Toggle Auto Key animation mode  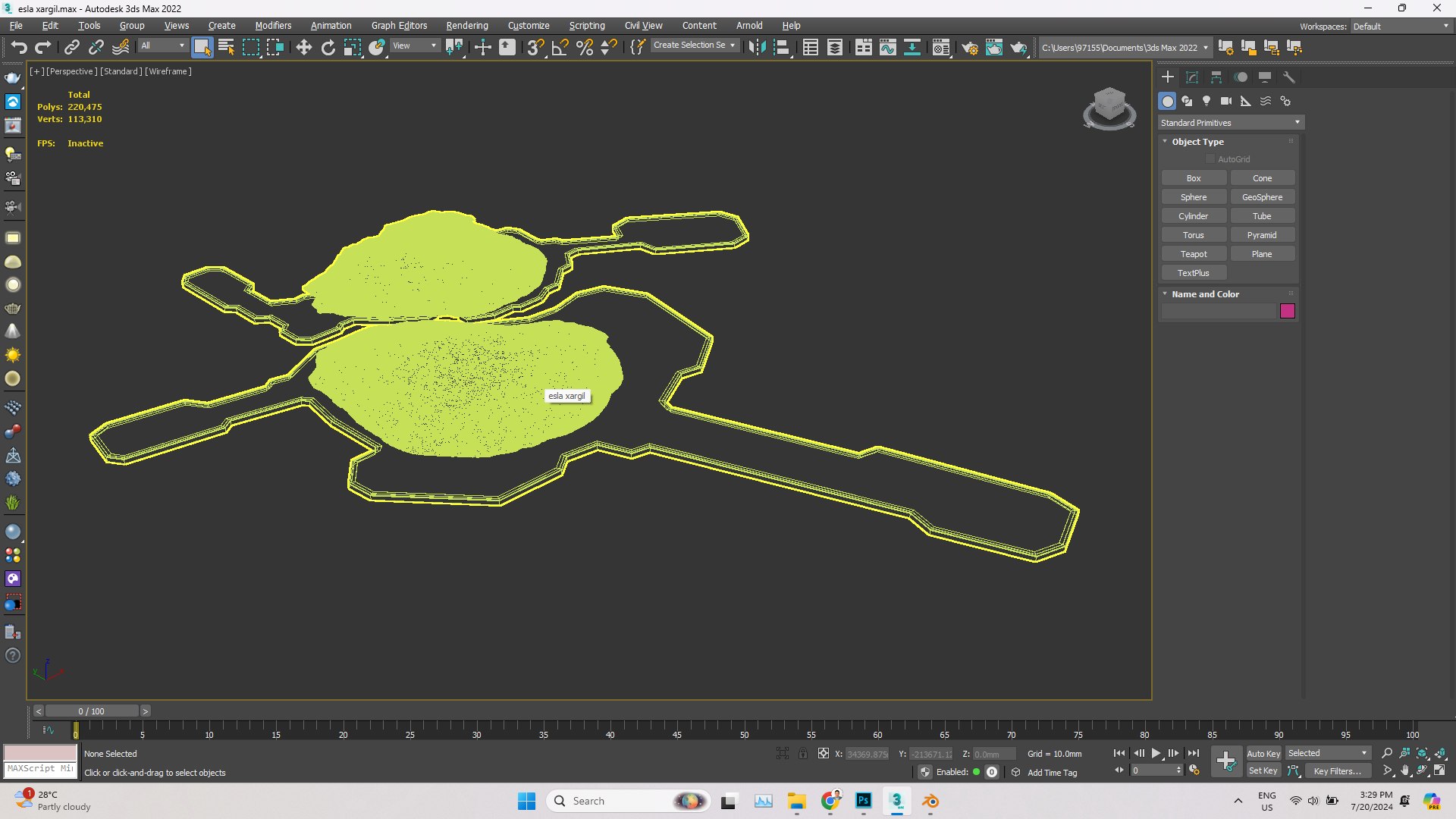pos(1263,754)
